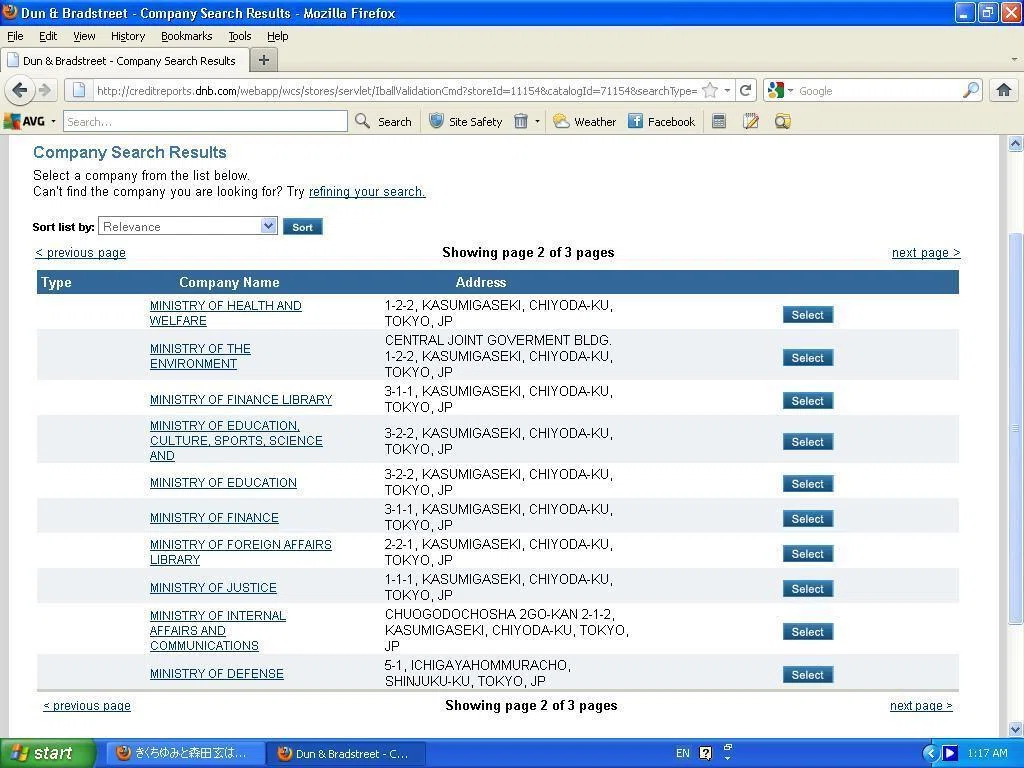Open the History menu

pos(127,36)
